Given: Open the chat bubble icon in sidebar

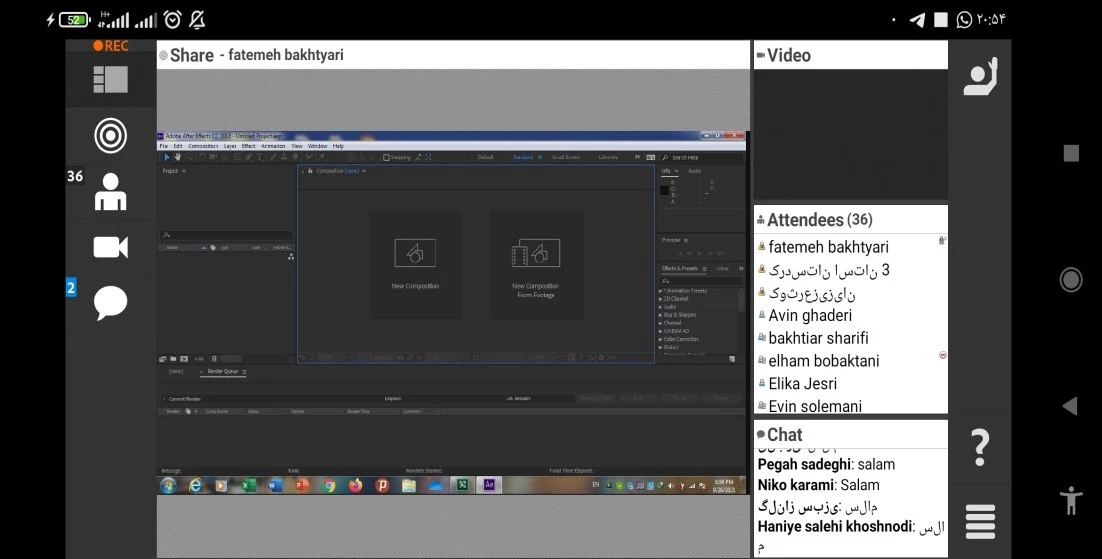Looking at the screenshot, I should pyautogui.click(x=110, y=301).
